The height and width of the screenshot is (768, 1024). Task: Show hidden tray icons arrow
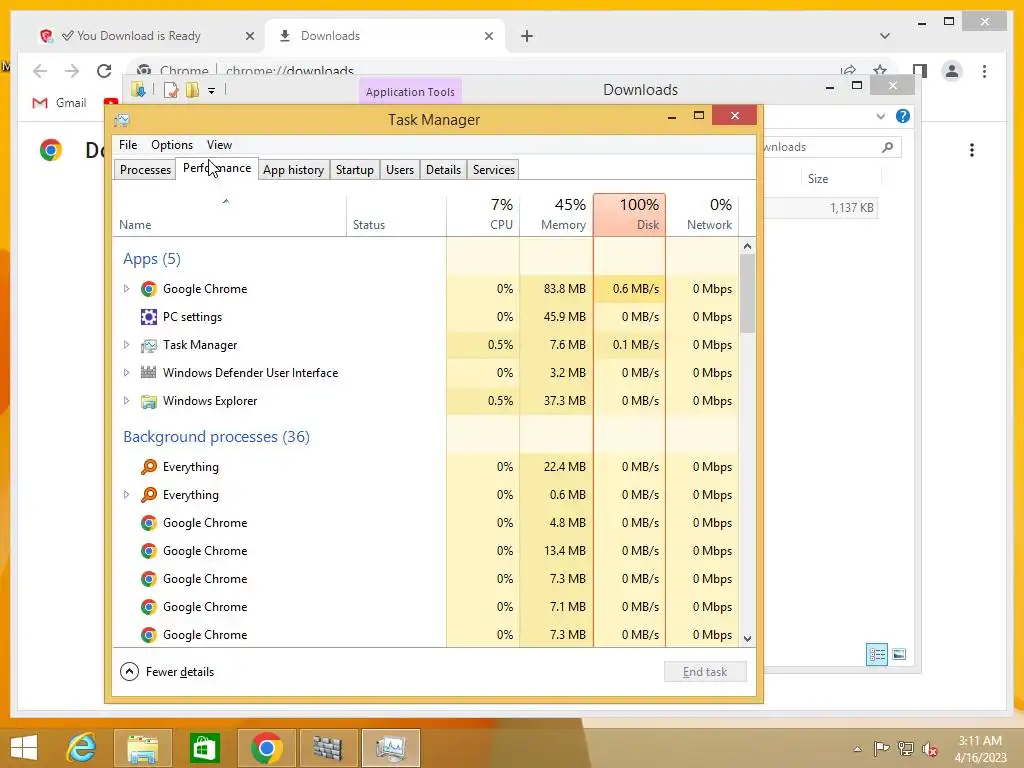coord(857,749)
